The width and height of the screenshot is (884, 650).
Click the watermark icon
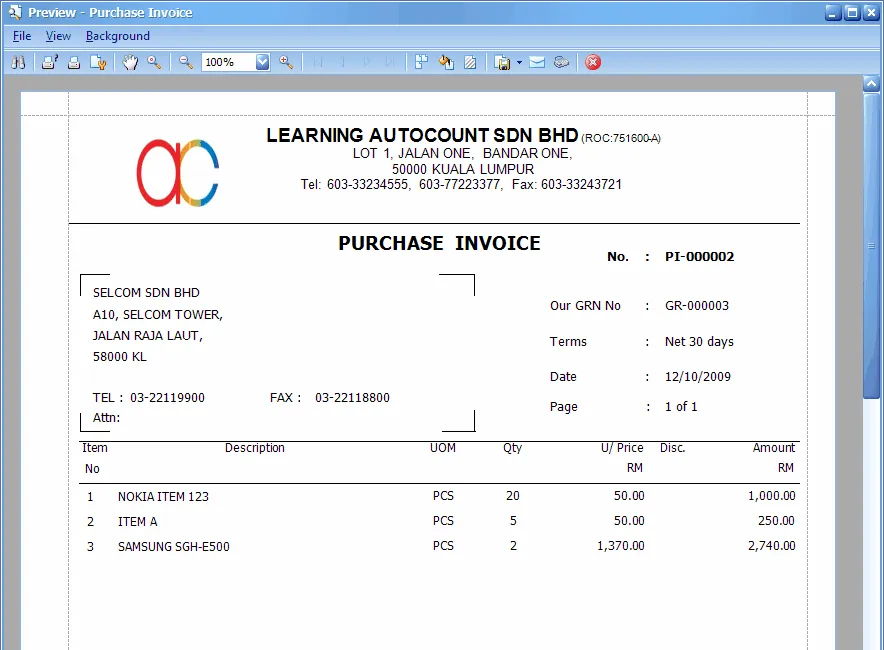tap(470, 62)
